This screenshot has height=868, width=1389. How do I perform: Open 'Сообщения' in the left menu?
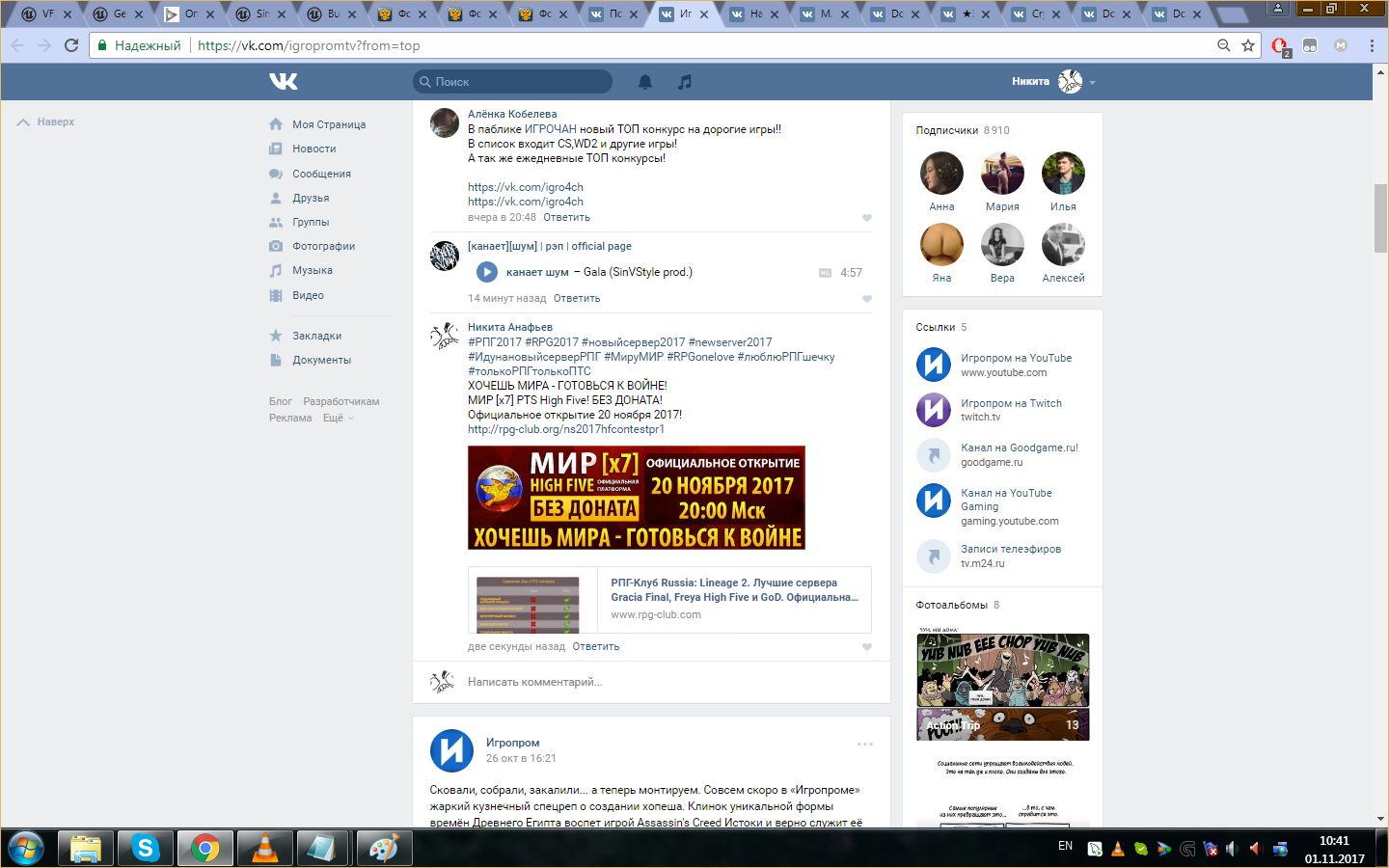point(321,174)
